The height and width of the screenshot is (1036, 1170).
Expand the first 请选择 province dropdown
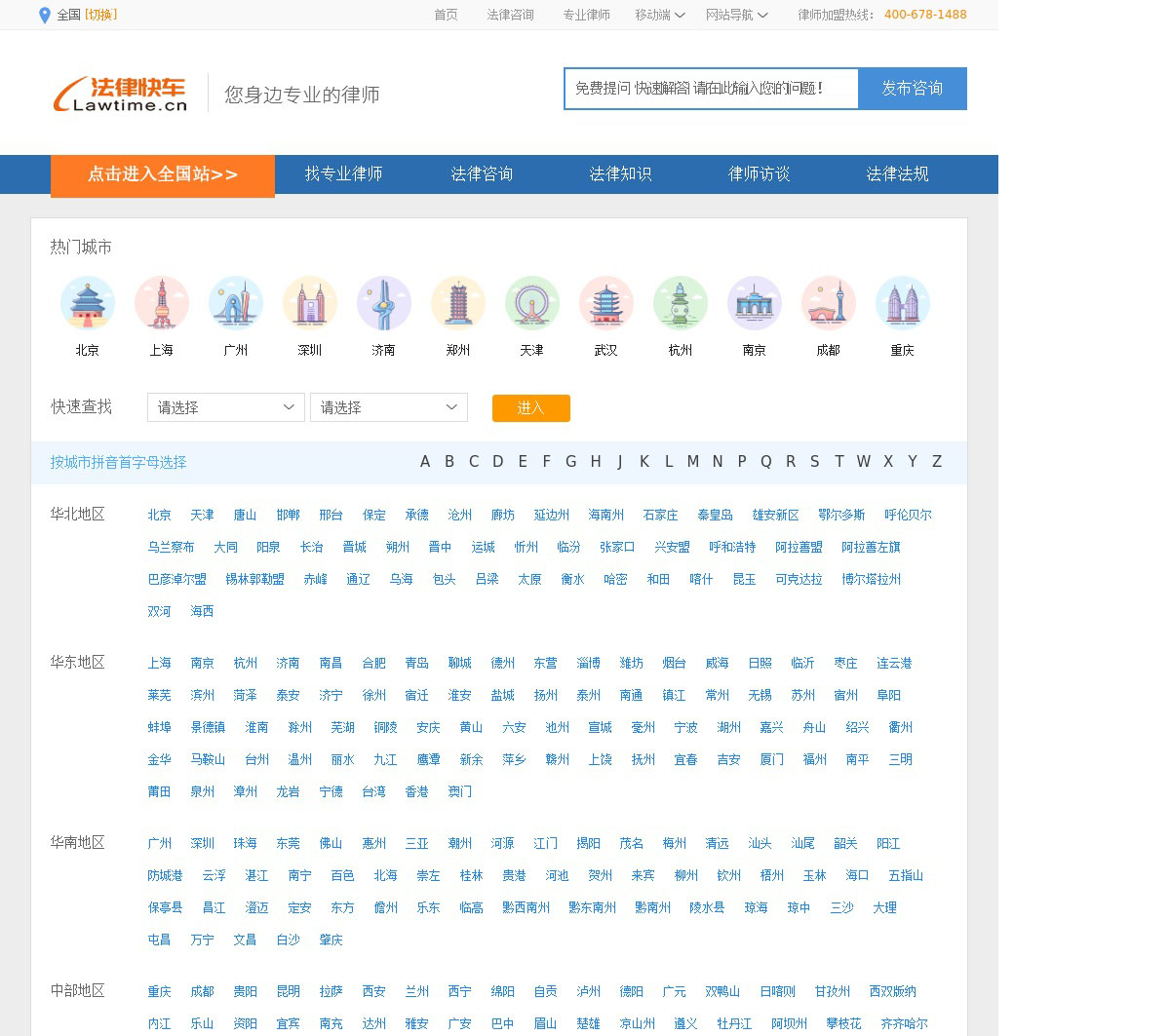point(225,407)
